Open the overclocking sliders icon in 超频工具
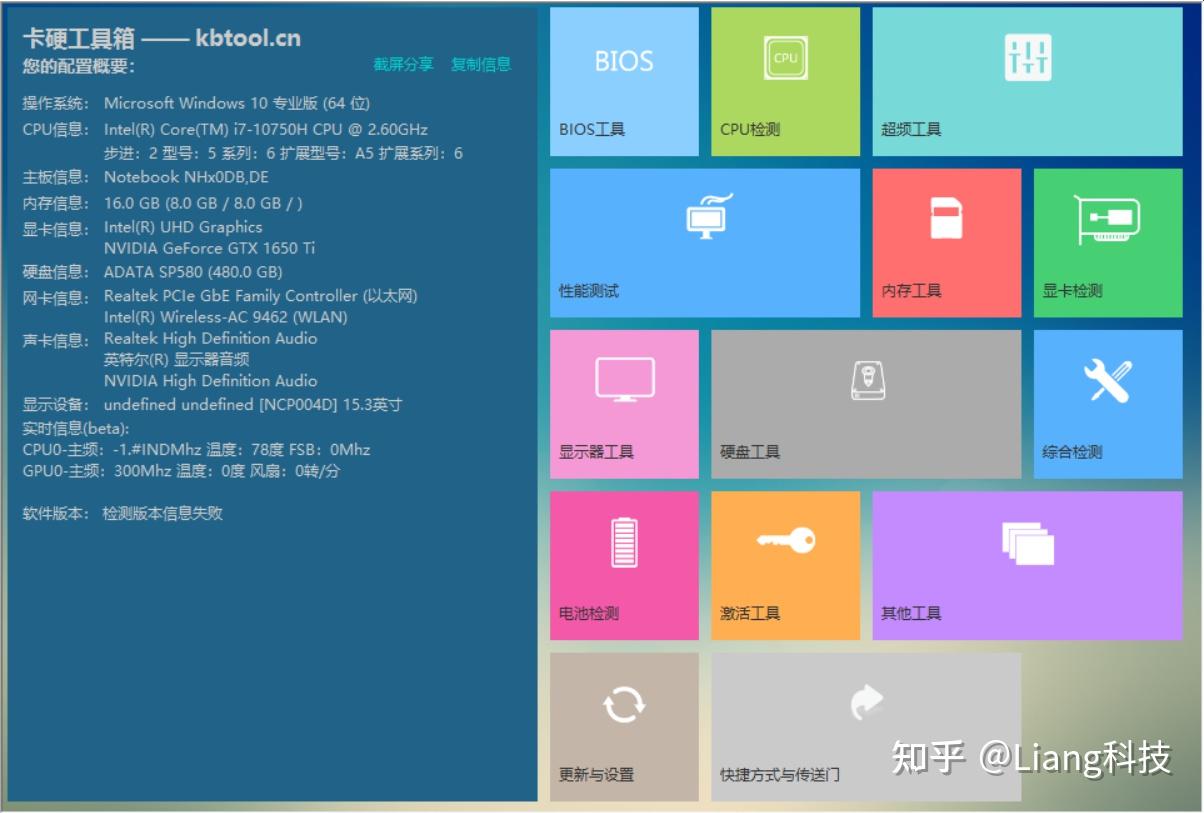Image resolution: width=1204 pixels, height=813 pixels. [x=1028, y=58]
